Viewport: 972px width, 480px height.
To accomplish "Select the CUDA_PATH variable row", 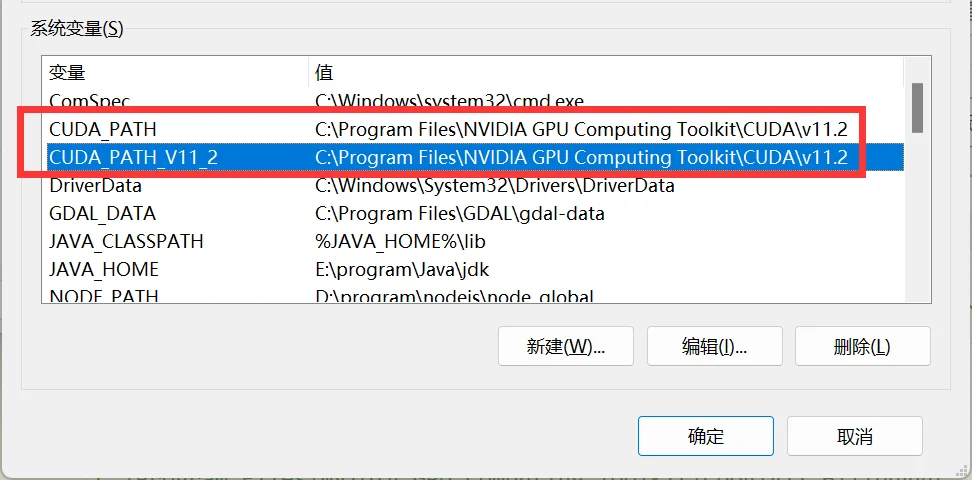I will [x=103, y=129].
